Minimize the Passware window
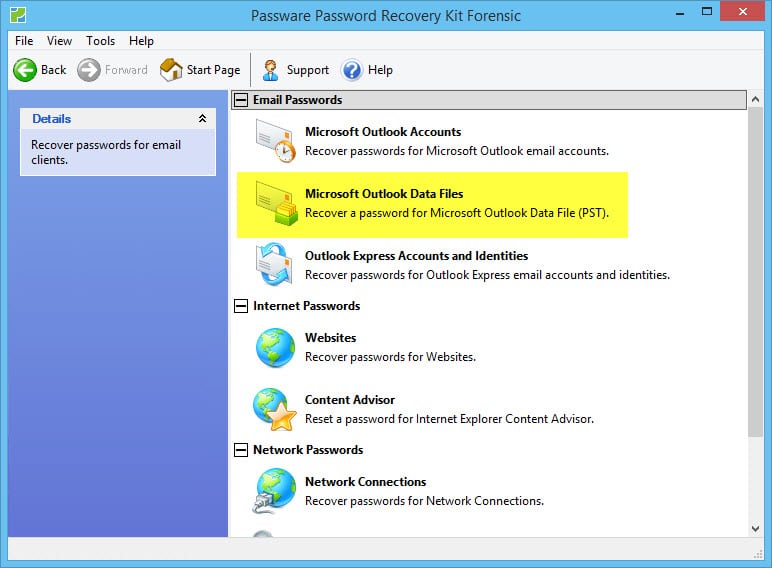This screenshot has width=772, height=568. (680, 13)
